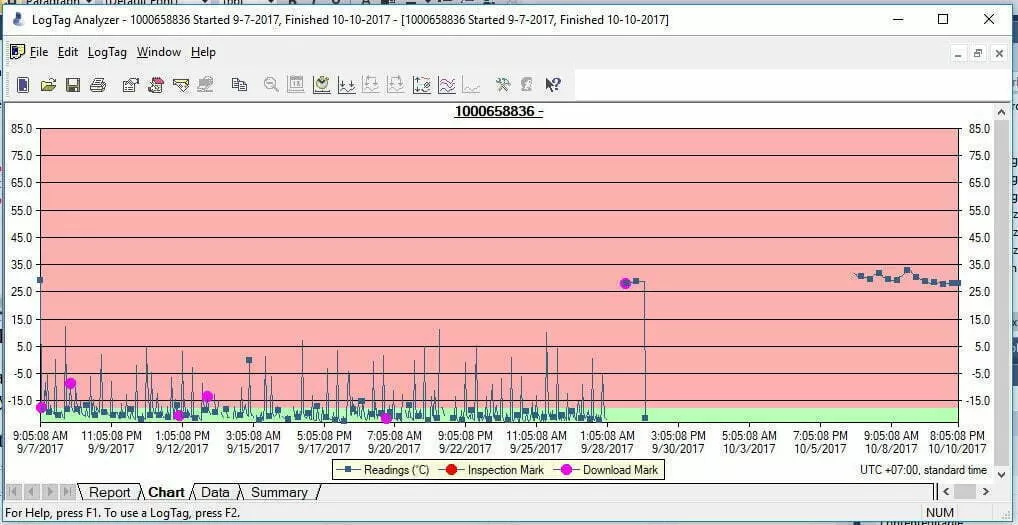Click the Copy icon in toolbar
This screenshot has height=525, width=1018.
click(x=239, y=85)
